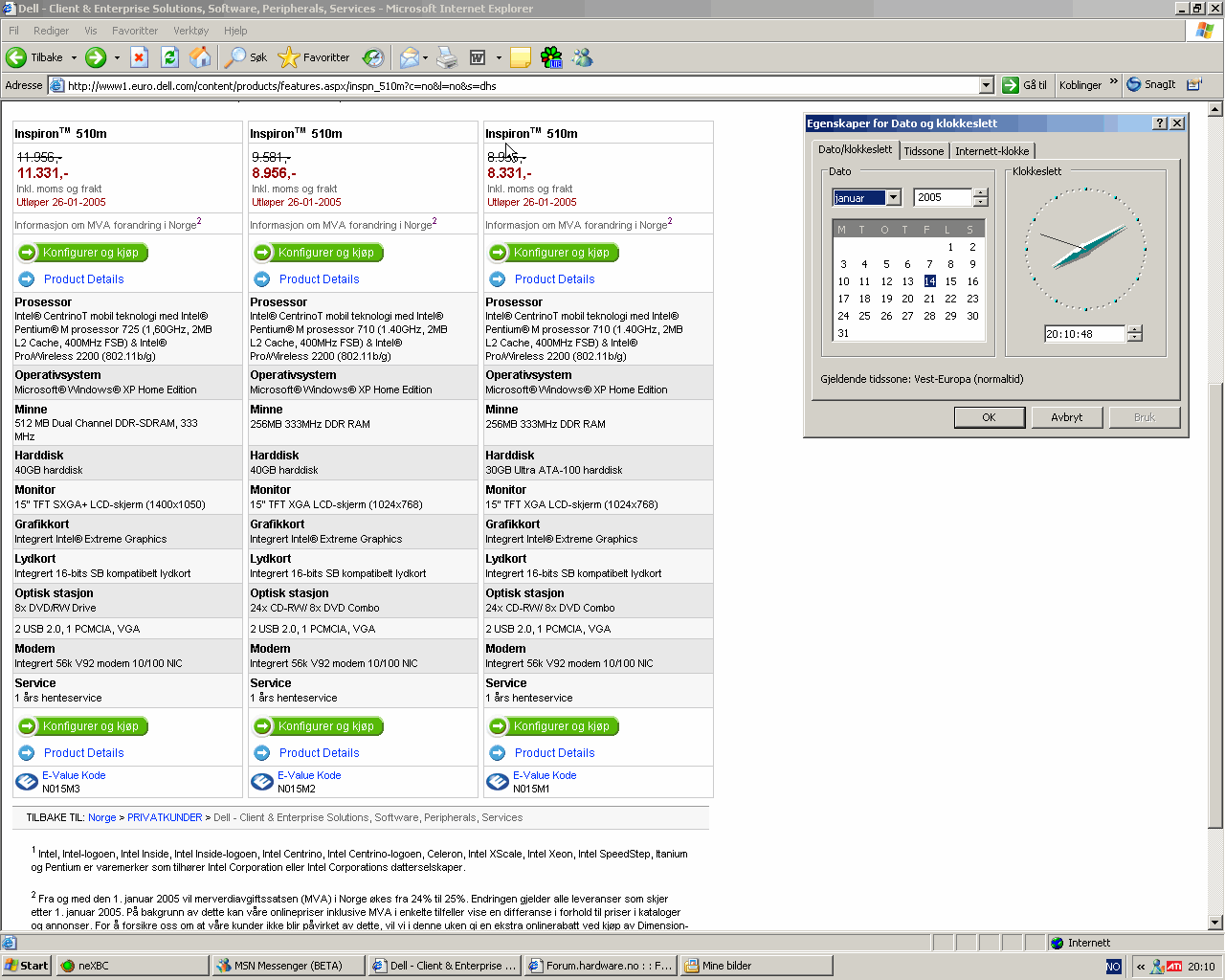Go to the Home page icon
This screenshot has height=980, width=1225.
point(200,57)
